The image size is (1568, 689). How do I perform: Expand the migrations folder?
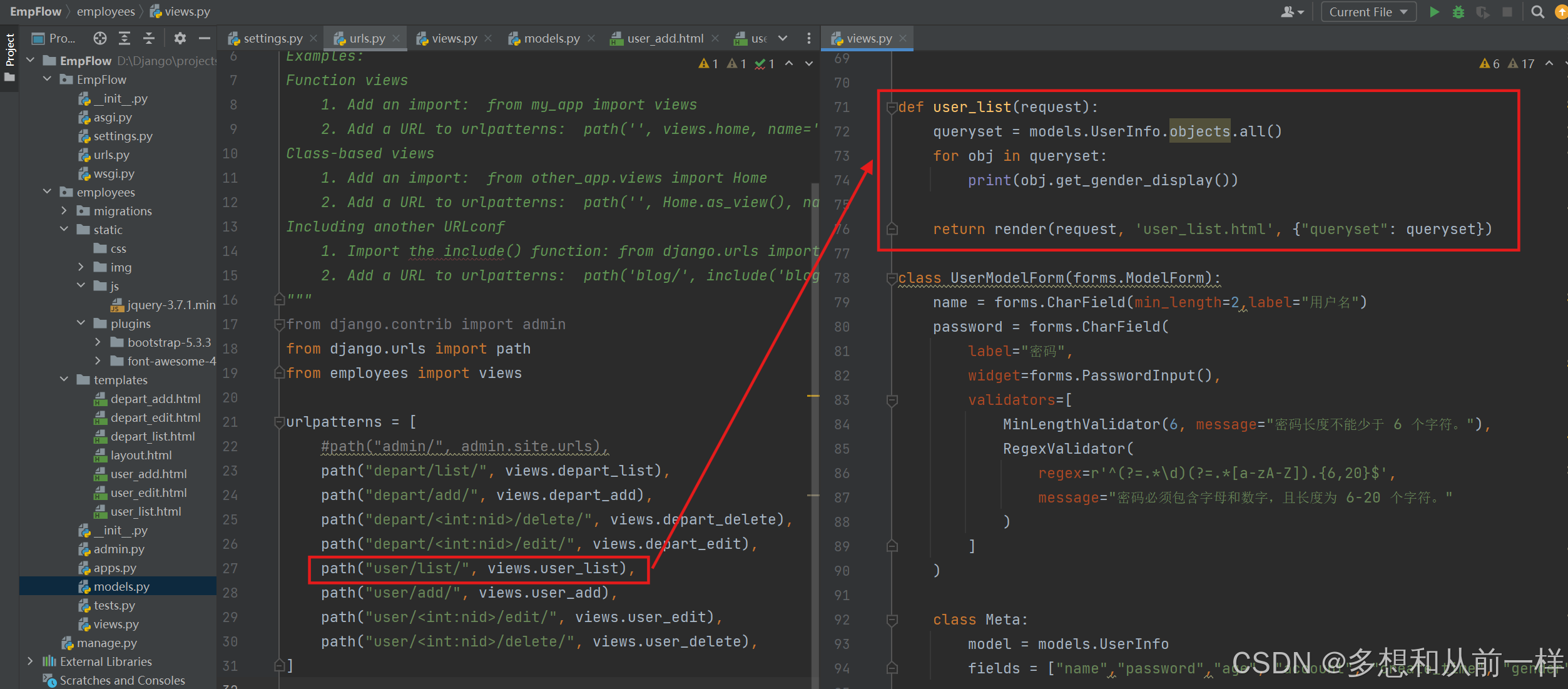pyautogui.click(x=64, y=211)
